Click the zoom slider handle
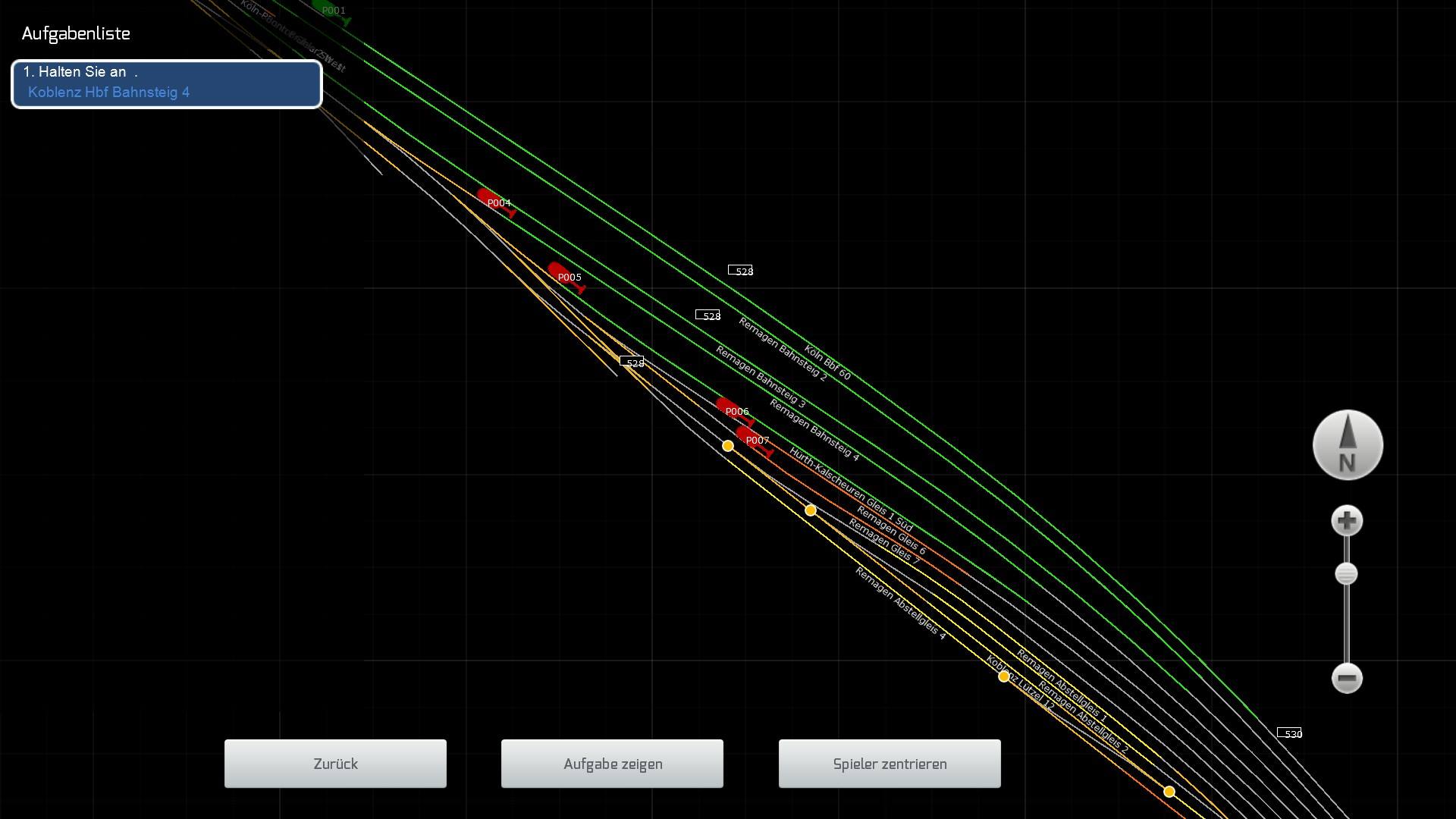 coord(1346,574)
